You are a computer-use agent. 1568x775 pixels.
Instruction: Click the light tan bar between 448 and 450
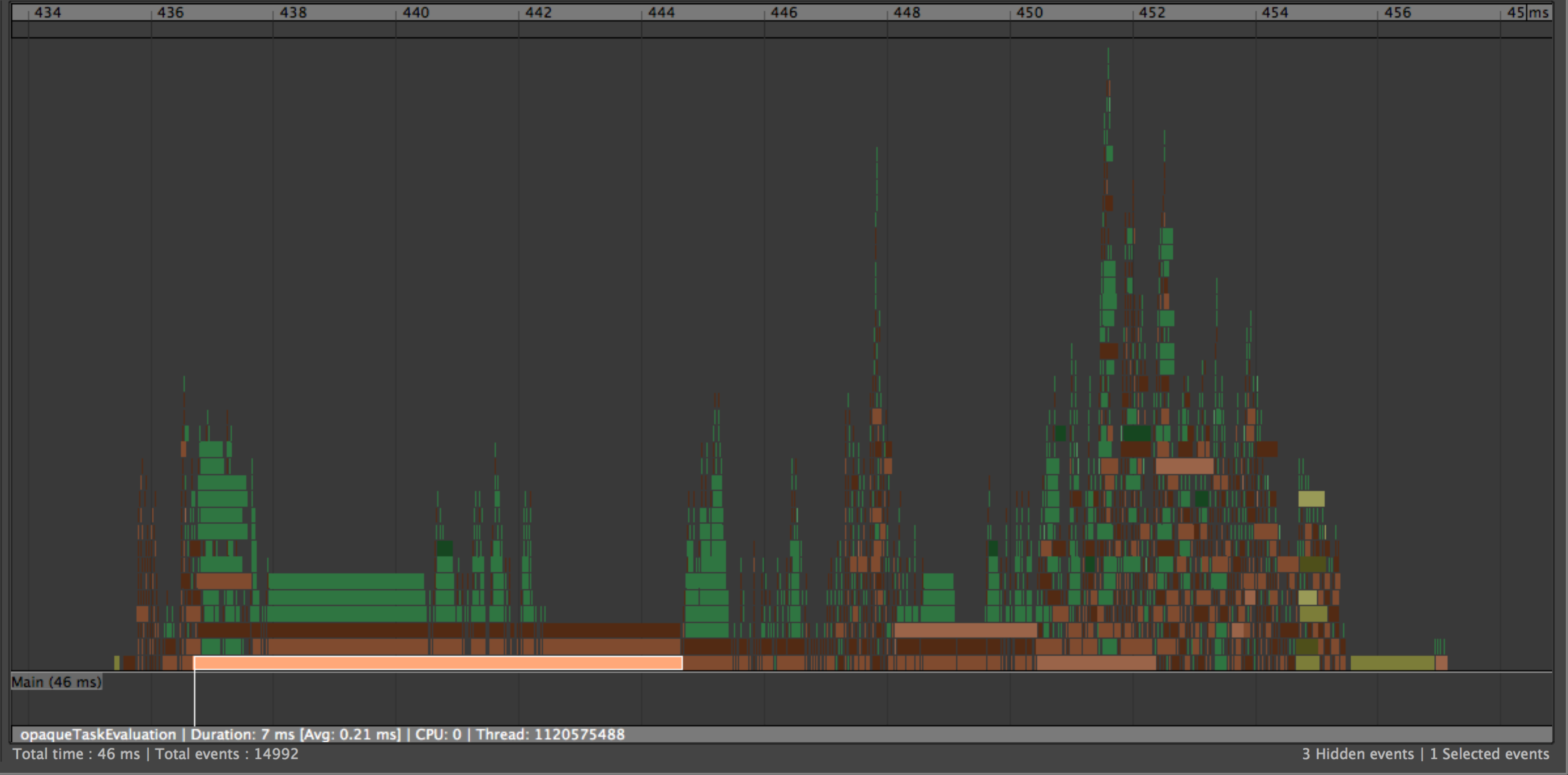(x=966, y=630)
